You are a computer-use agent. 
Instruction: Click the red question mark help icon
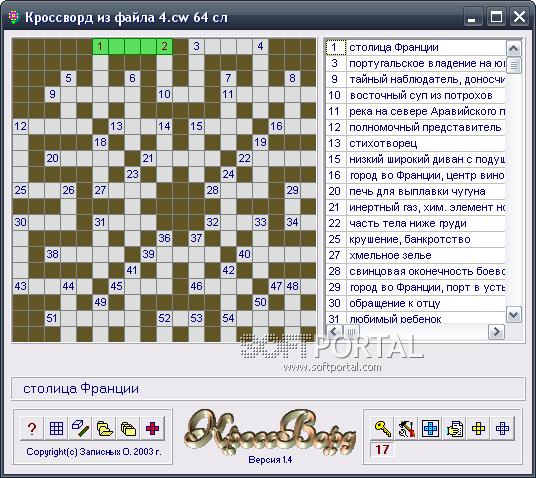(32, 428)
